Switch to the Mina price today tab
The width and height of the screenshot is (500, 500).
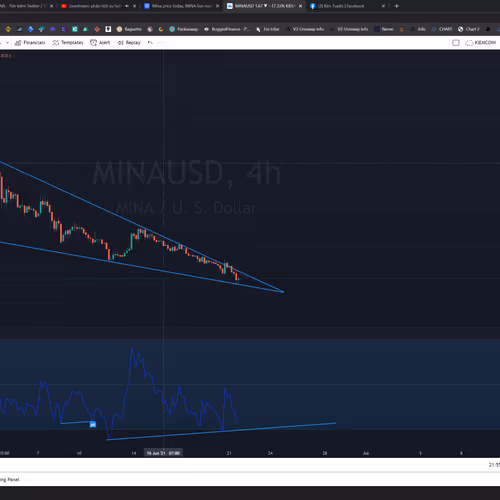182,6
